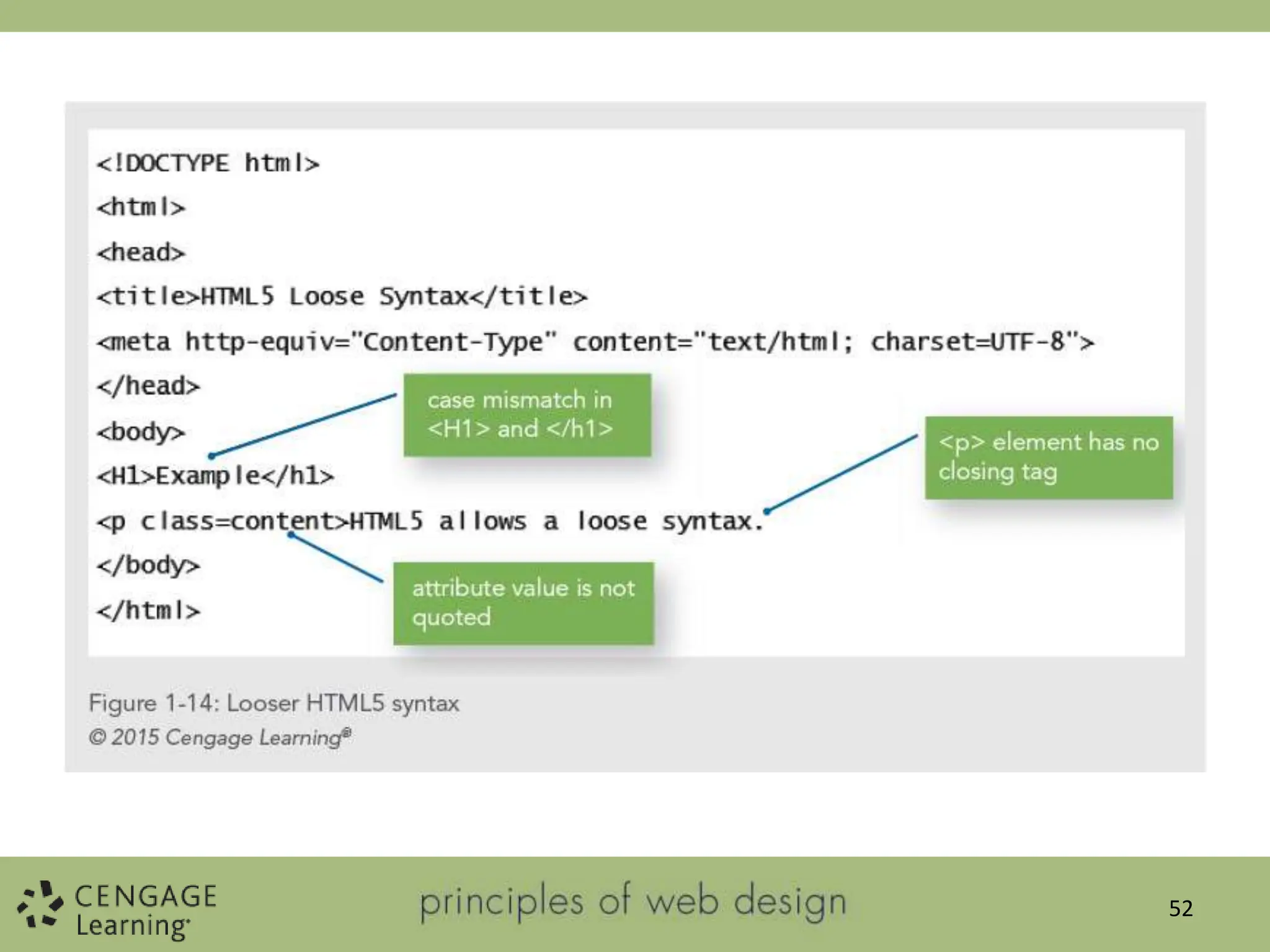
Task: Click the green header bar at top
Action: pyautogui.click(x=635, y=15)
